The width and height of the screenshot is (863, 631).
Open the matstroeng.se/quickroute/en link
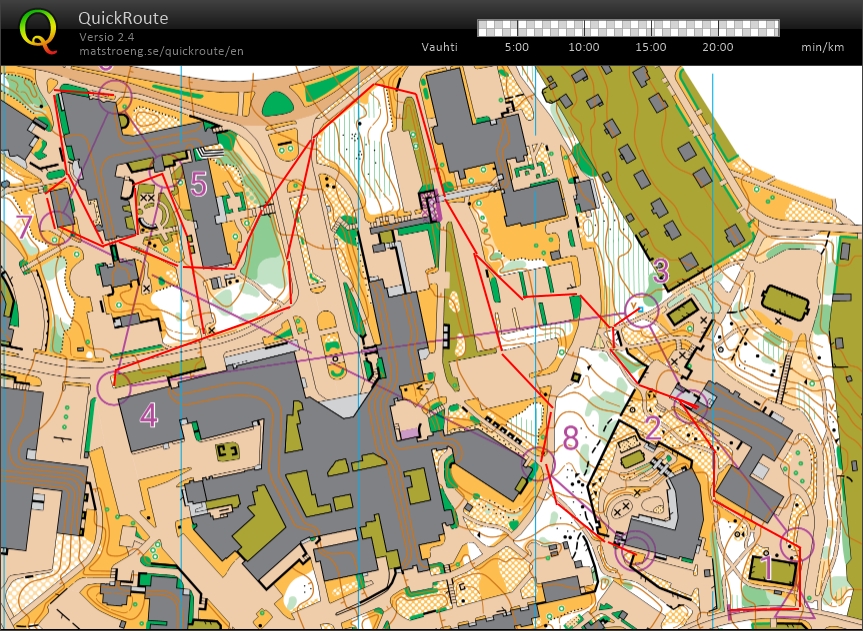161,51
